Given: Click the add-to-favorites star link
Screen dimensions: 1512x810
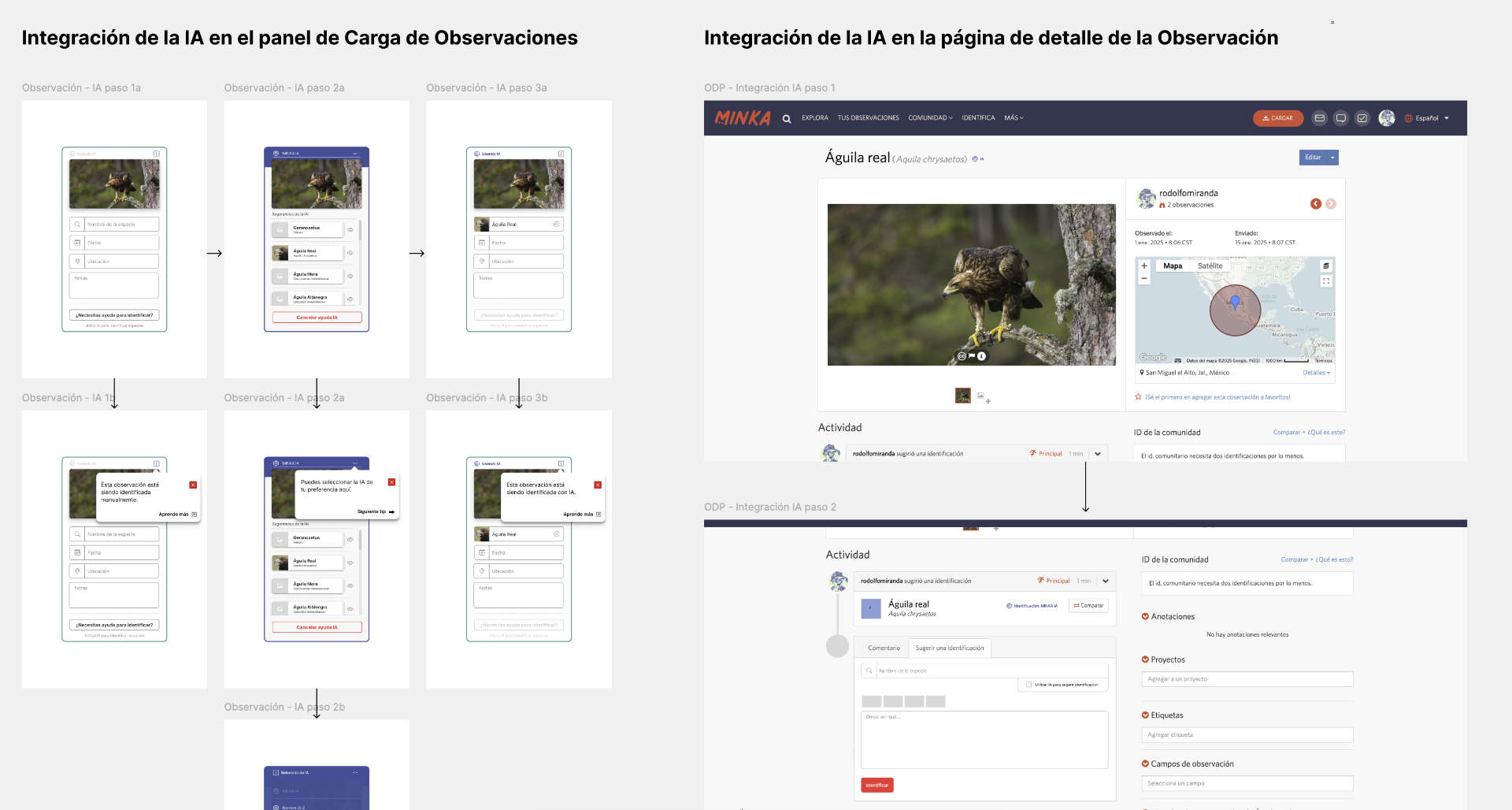Looking at the screenshot, I should (1213, 397).
